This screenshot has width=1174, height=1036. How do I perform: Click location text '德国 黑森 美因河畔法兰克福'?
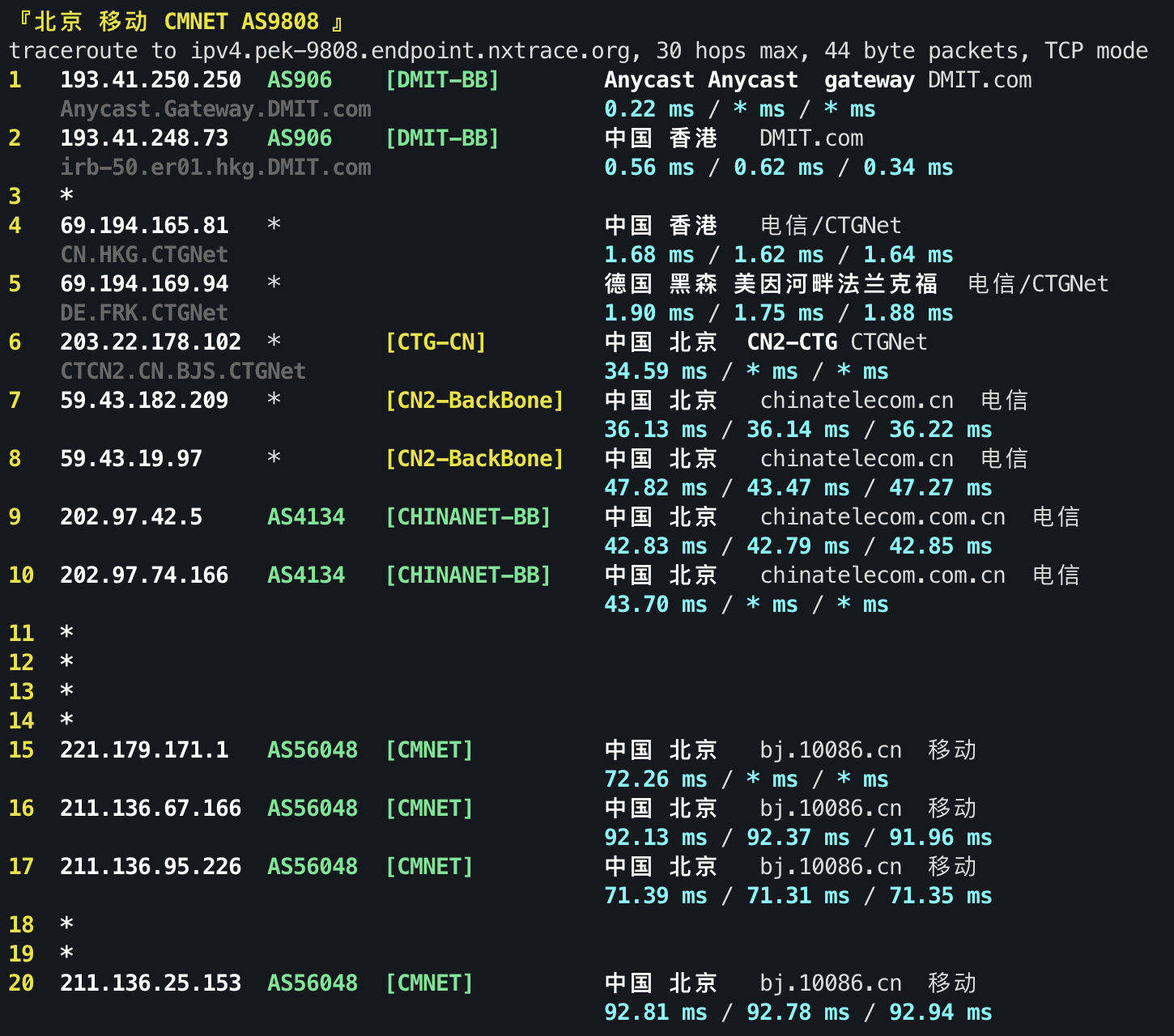click(771, 284)
